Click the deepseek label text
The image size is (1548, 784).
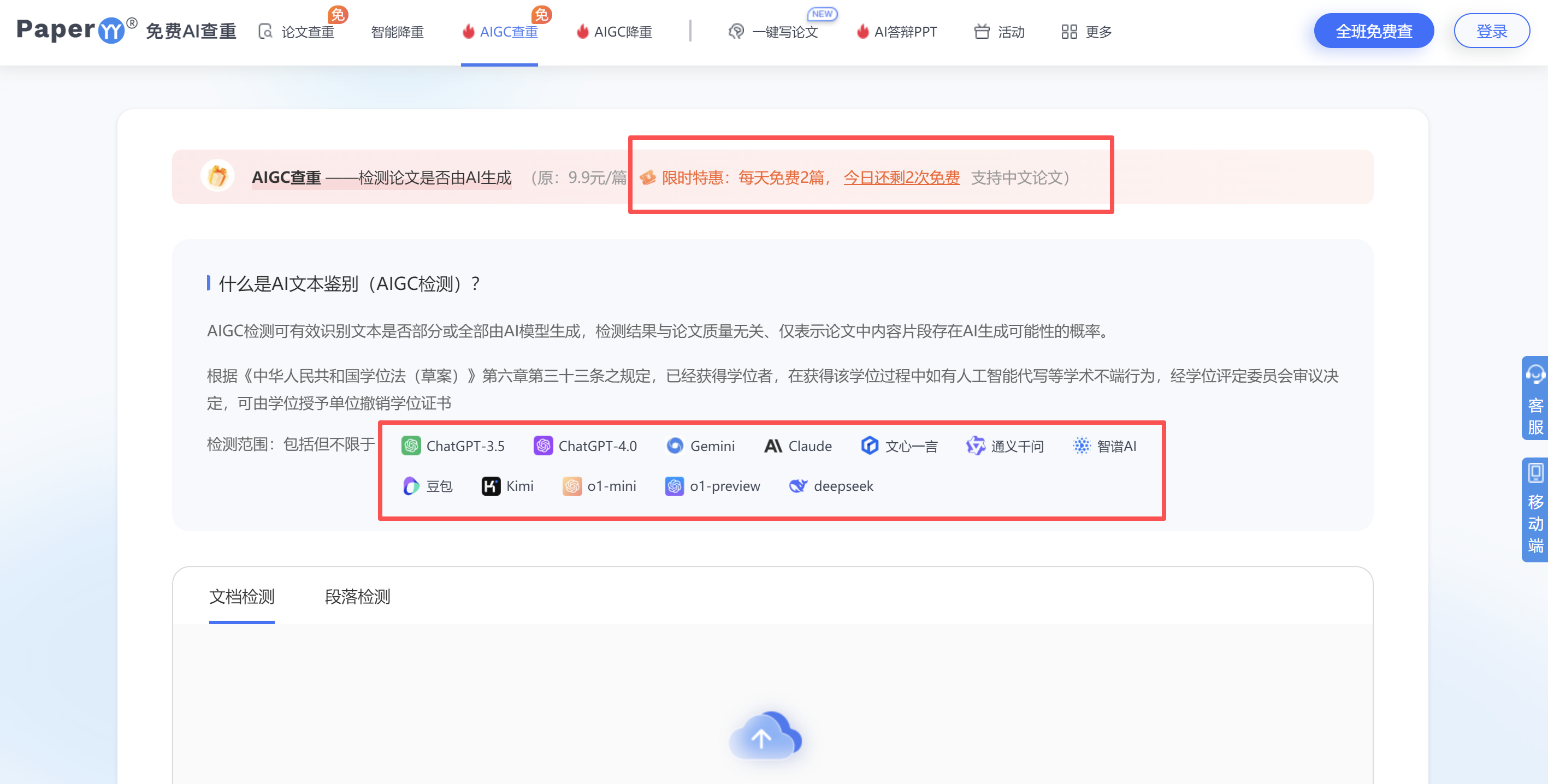843,486
